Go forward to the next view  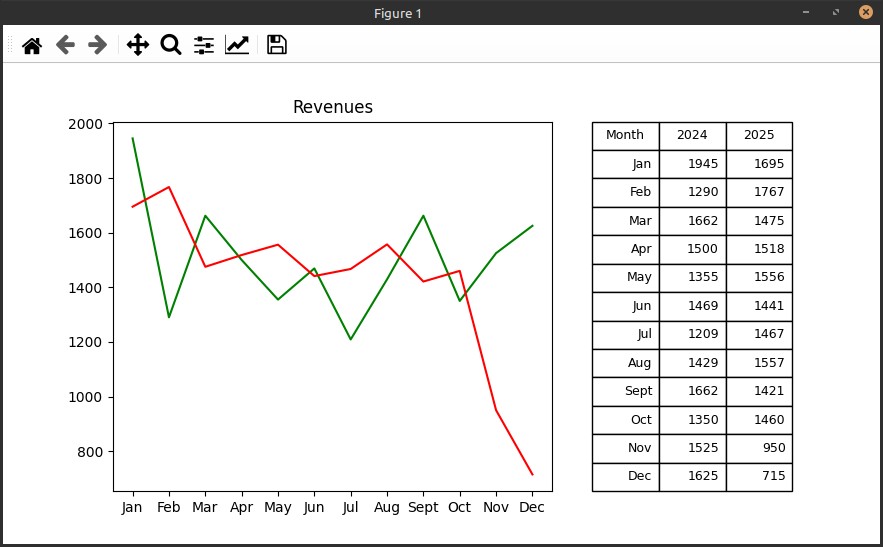coord(97,45)
